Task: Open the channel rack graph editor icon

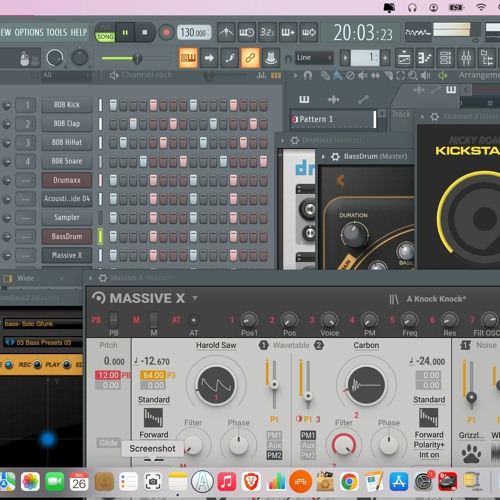Action: pos(261,76)
